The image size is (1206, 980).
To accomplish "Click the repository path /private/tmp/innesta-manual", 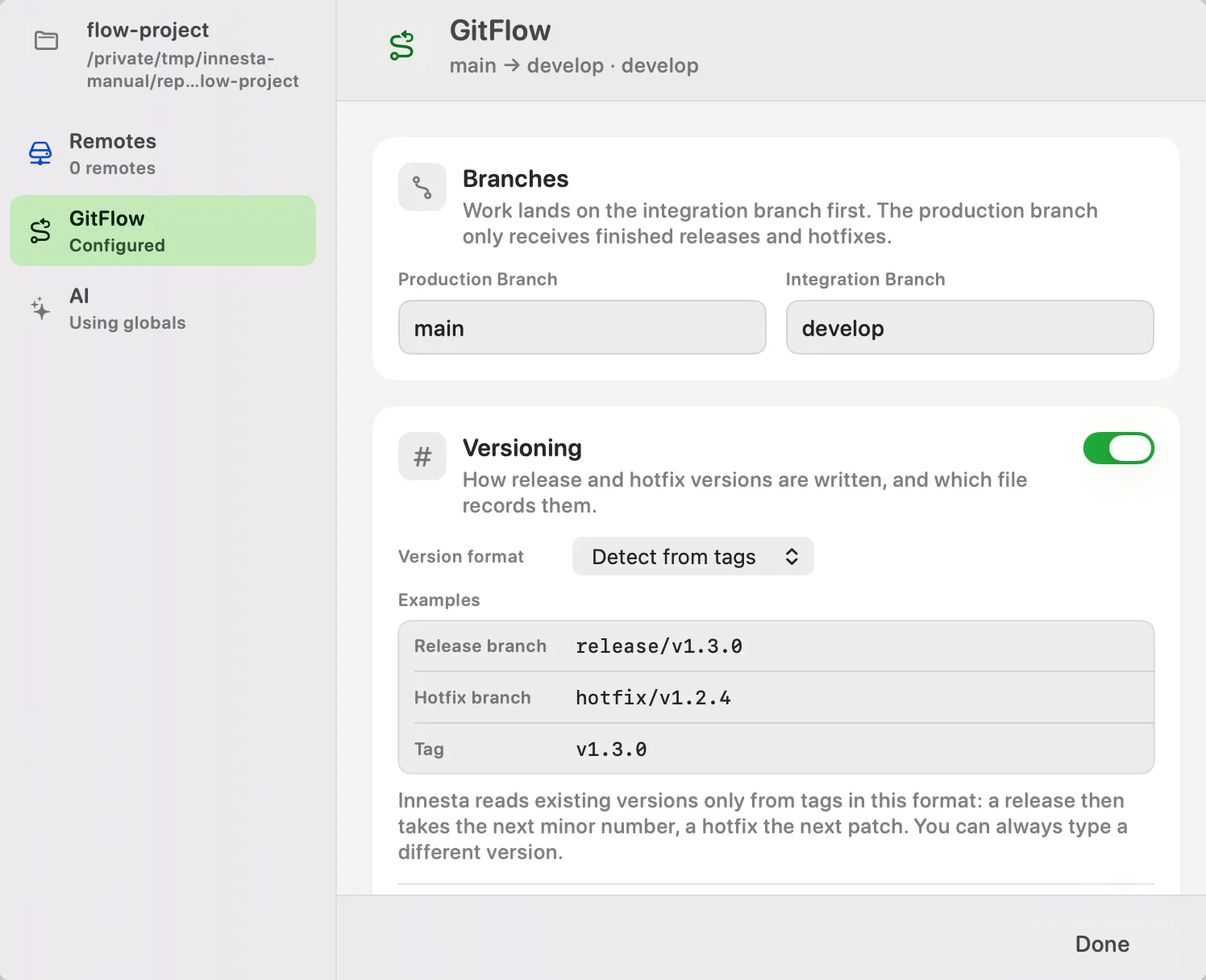I will [x=193, y=69].
